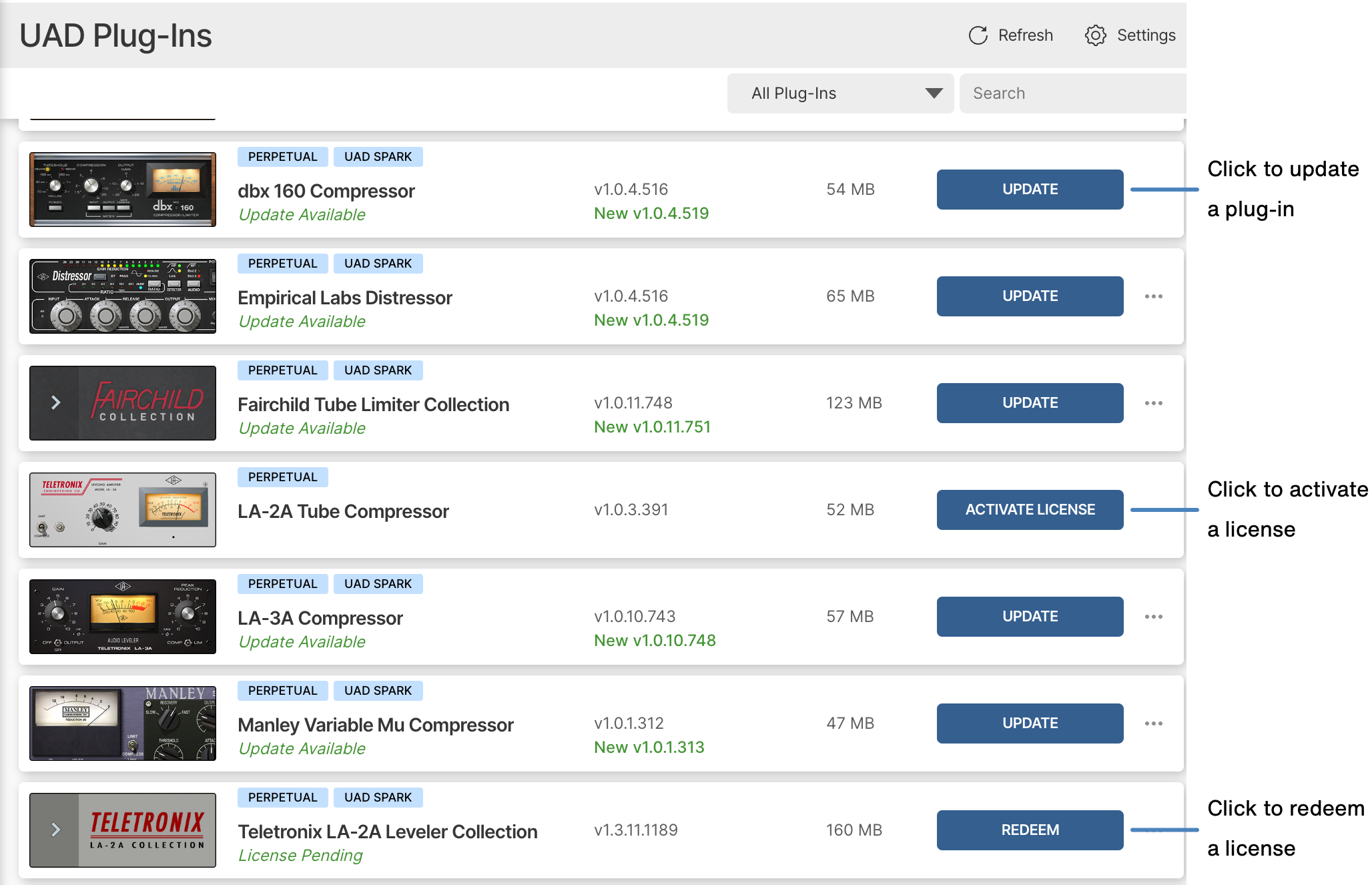The width and height of the screenshot is (1372, 885).
Task: Redeem the Teletronix LA-2A Leveler Collection
Action: (1030, 830)
